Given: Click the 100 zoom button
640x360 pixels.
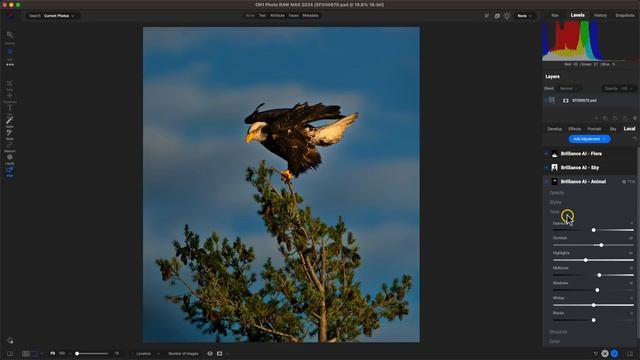Looking at the screenshot, I should pyautogui.click(x=62, y=353).
